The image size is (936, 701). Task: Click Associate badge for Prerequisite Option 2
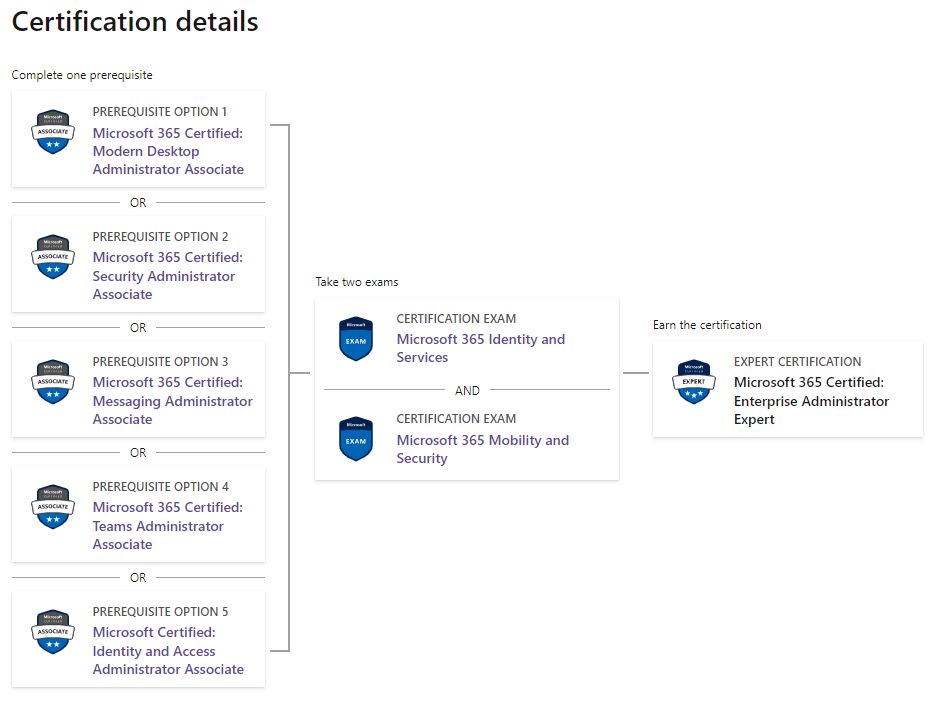[x=53, y=257]
